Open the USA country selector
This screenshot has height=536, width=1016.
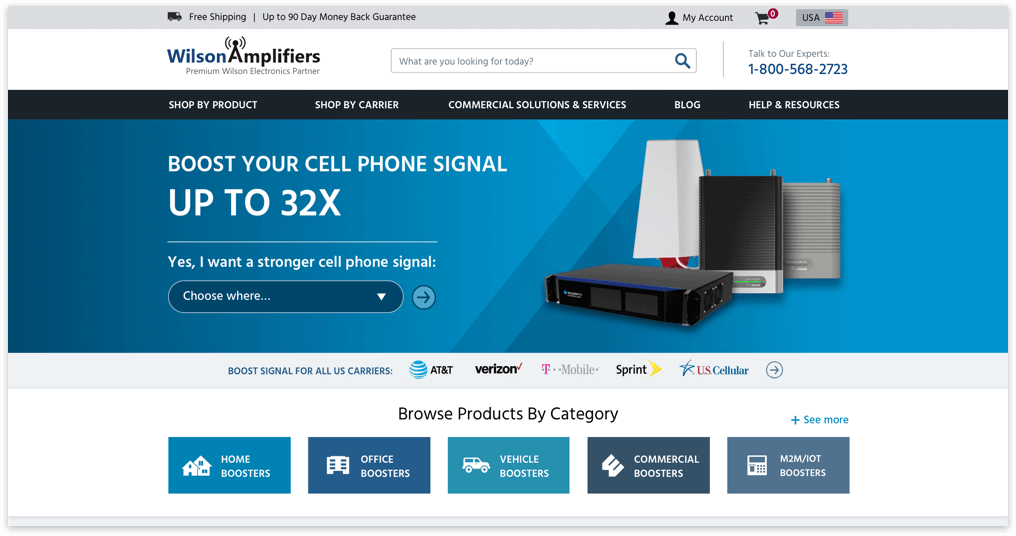point(822,17)
